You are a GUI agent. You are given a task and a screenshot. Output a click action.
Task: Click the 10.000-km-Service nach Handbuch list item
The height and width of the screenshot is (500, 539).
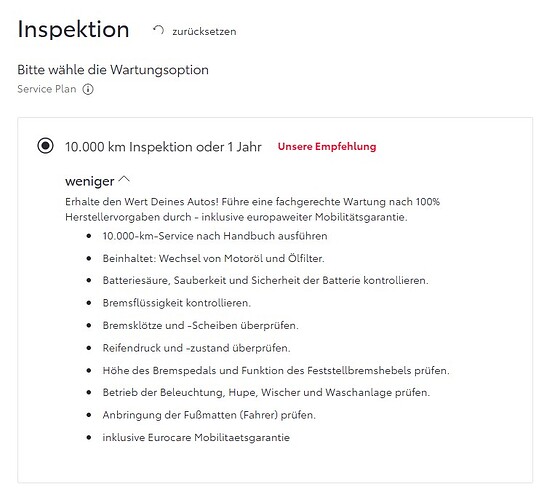(215, 236)
